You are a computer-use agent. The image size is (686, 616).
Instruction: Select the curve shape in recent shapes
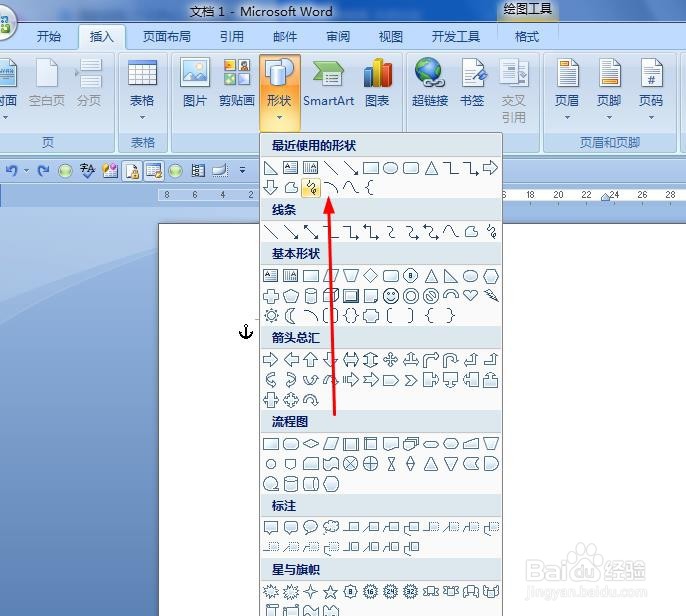351,188
